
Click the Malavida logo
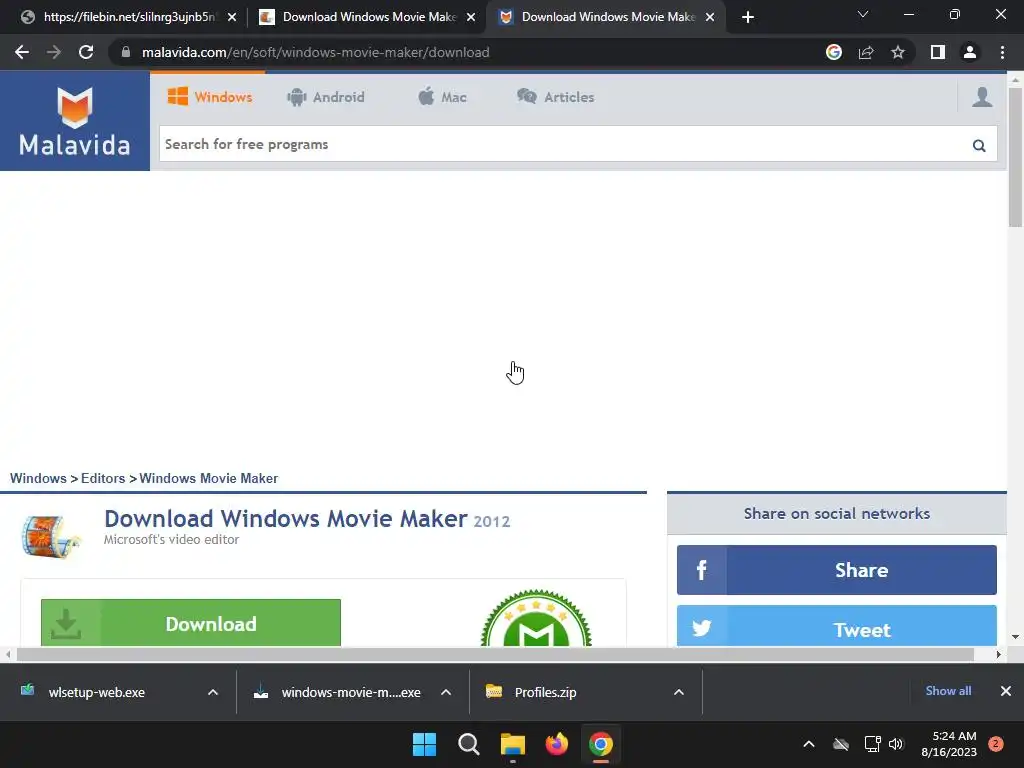point(74,121)
